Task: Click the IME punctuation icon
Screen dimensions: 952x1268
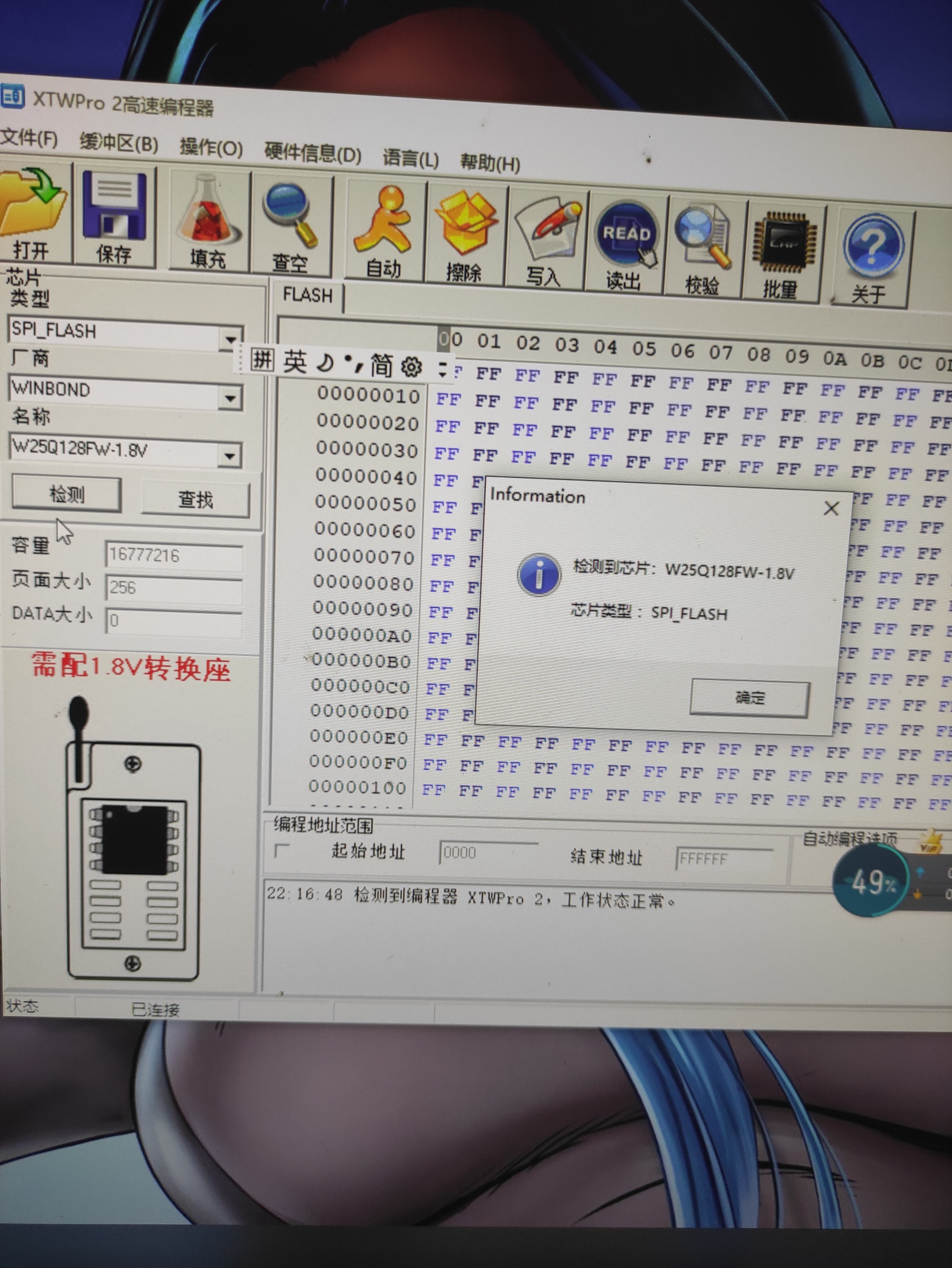Action: click(x=353, y=364)
